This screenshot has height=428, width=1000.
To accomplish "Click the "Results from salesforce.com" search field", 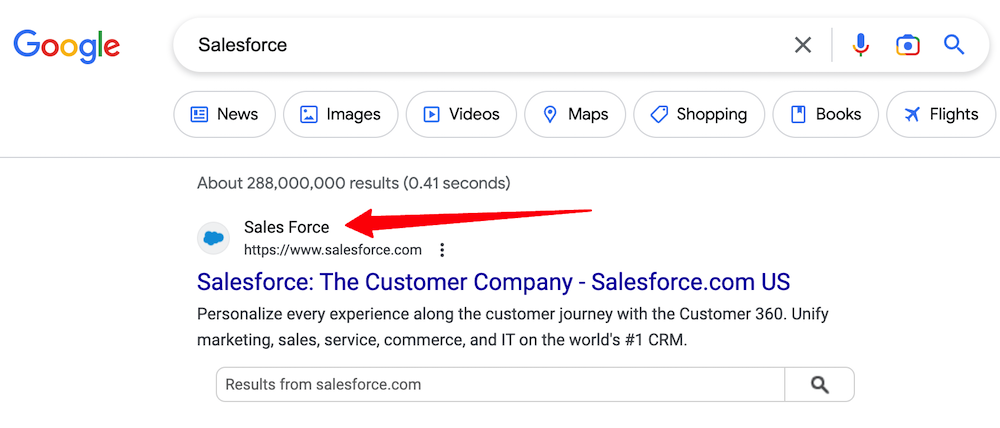I will click(500, 384).
